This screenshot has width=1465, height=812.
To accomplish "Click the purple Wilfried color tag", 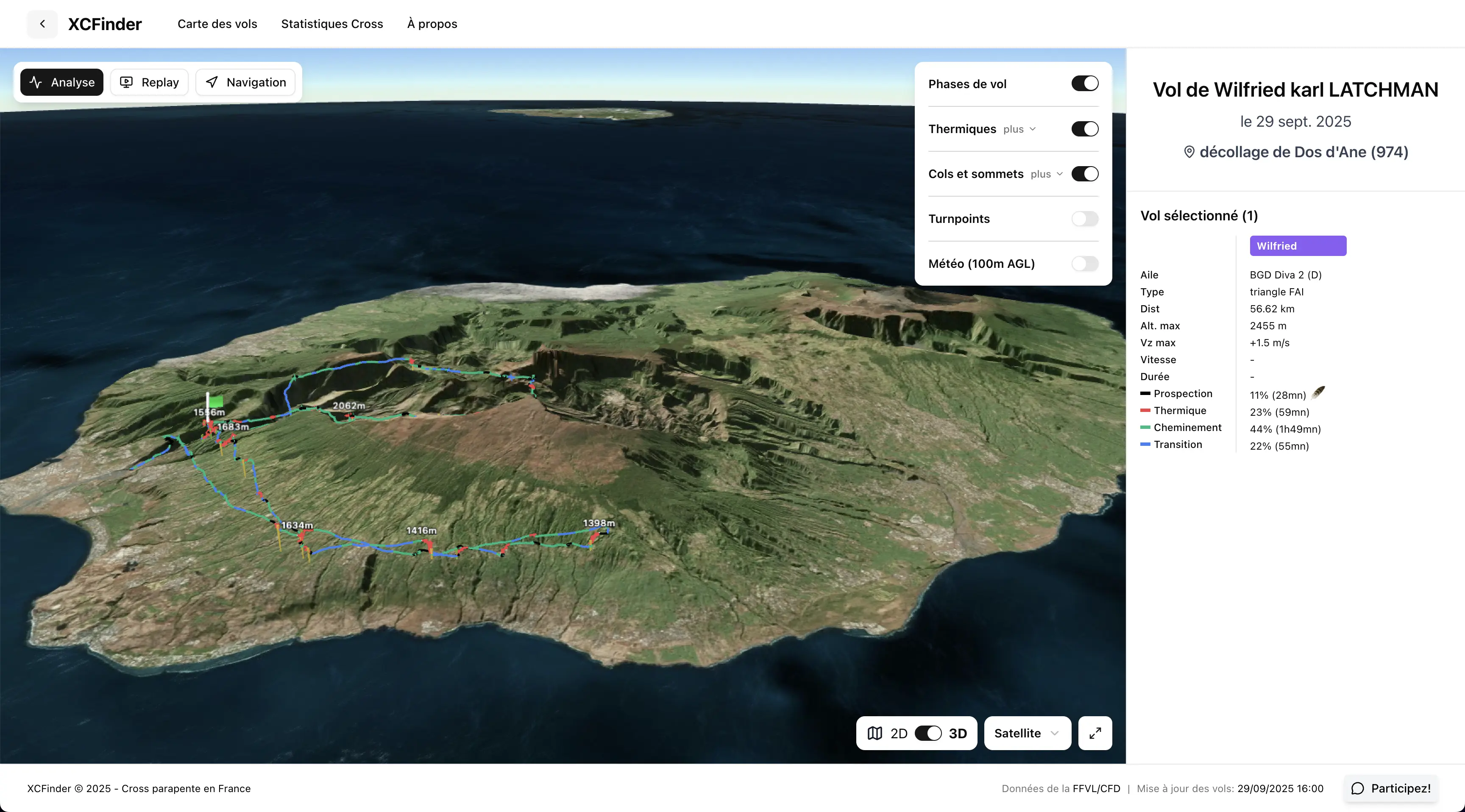I will click(x=1297, y=246).
